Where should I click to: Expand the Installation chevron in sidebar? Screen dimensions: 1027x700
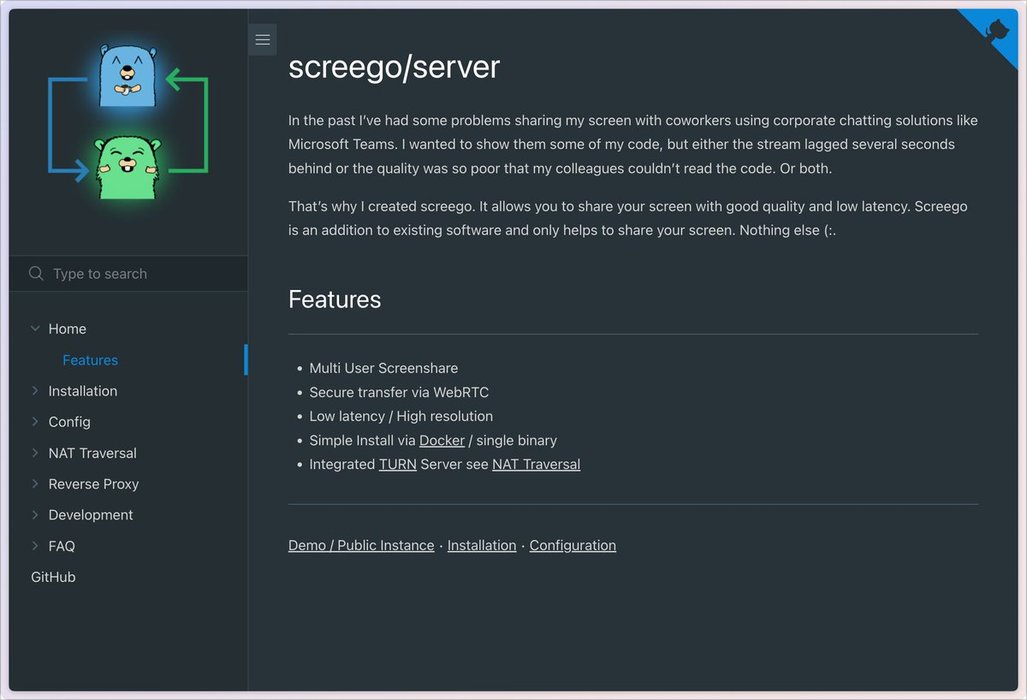click(x=35, y=391)
